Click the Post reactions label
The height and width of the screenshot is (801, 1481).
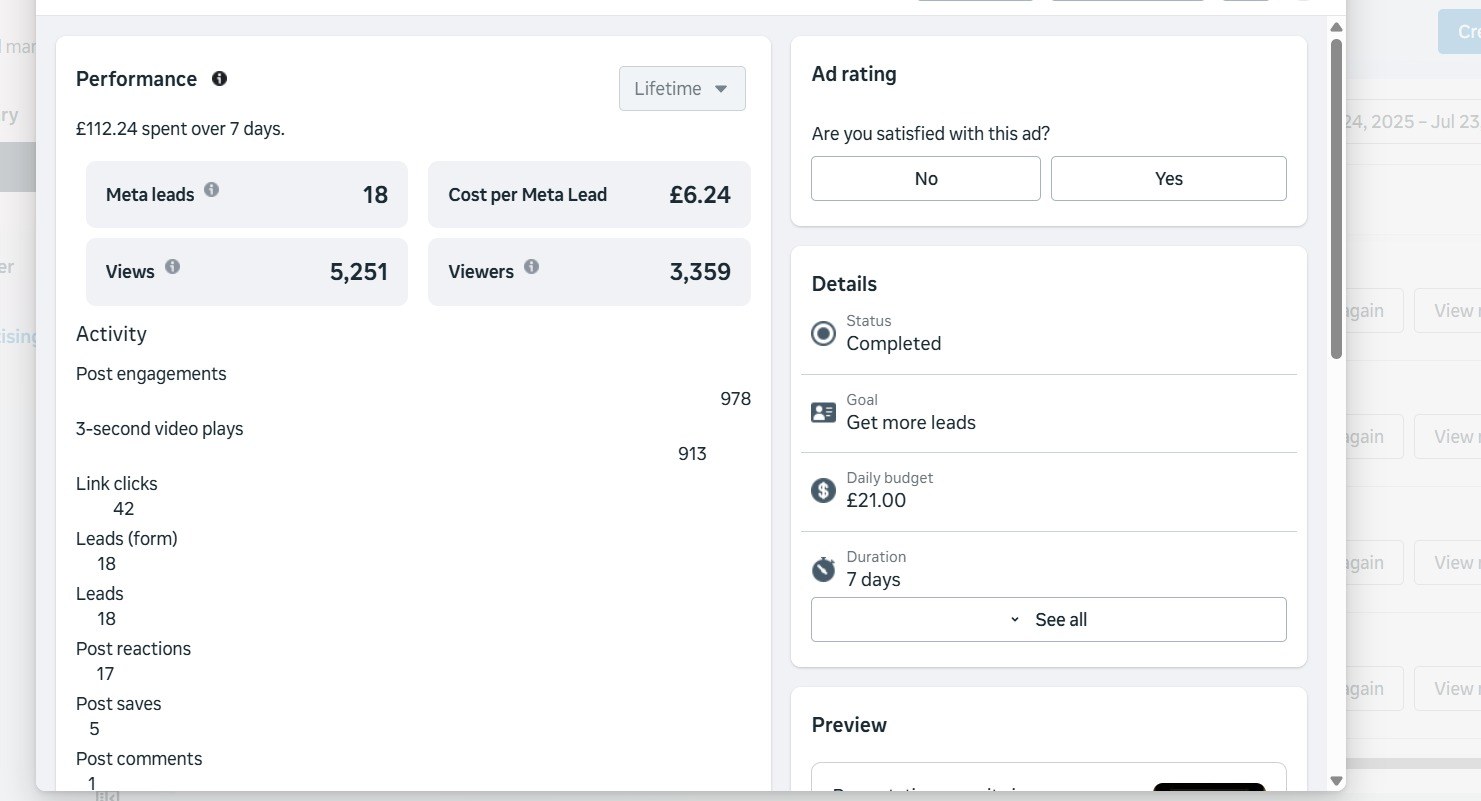tap(133, 649)
